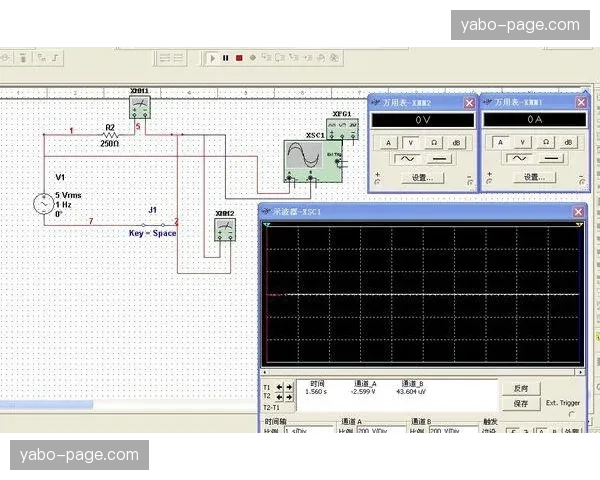The image size is (600, 480).
Task: Choose AC wave signal mode on XMM2
Action: [x=408, y=159]
